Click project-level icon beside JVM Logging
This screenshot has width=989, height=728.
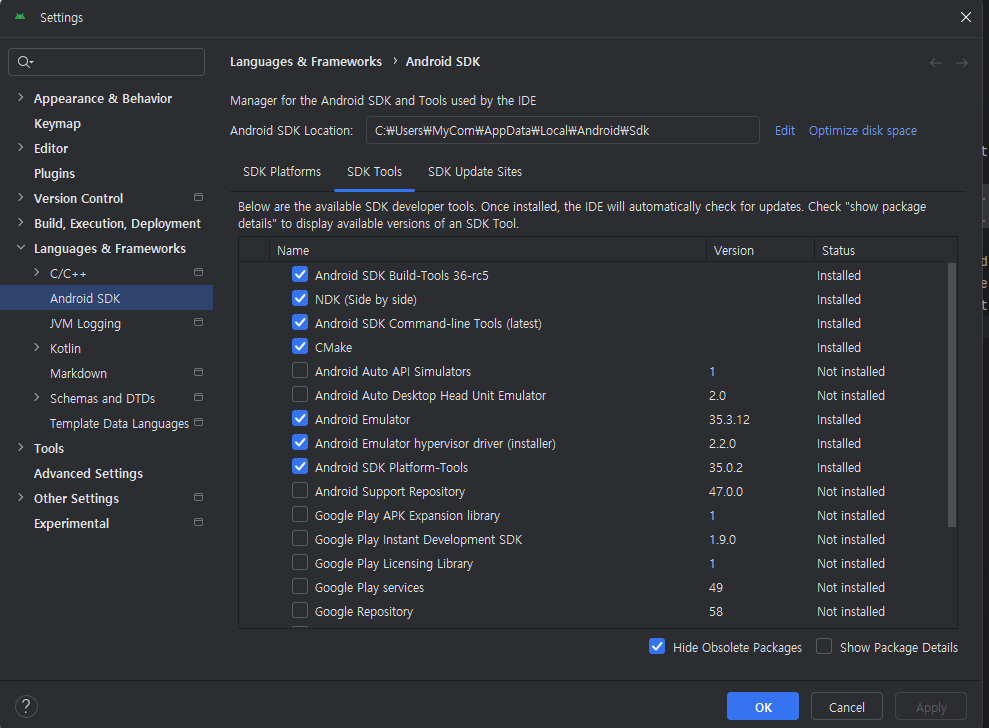[198, 322]
